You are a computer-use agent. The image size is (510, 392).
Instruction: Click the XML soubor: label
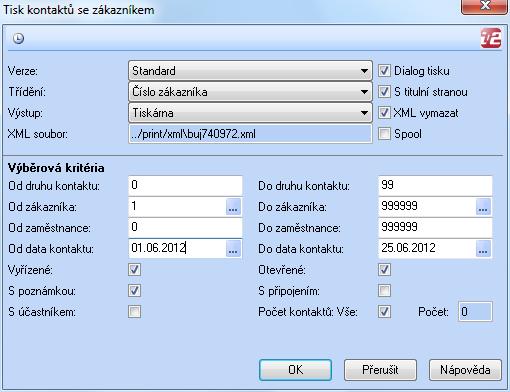tap(38, 134)
